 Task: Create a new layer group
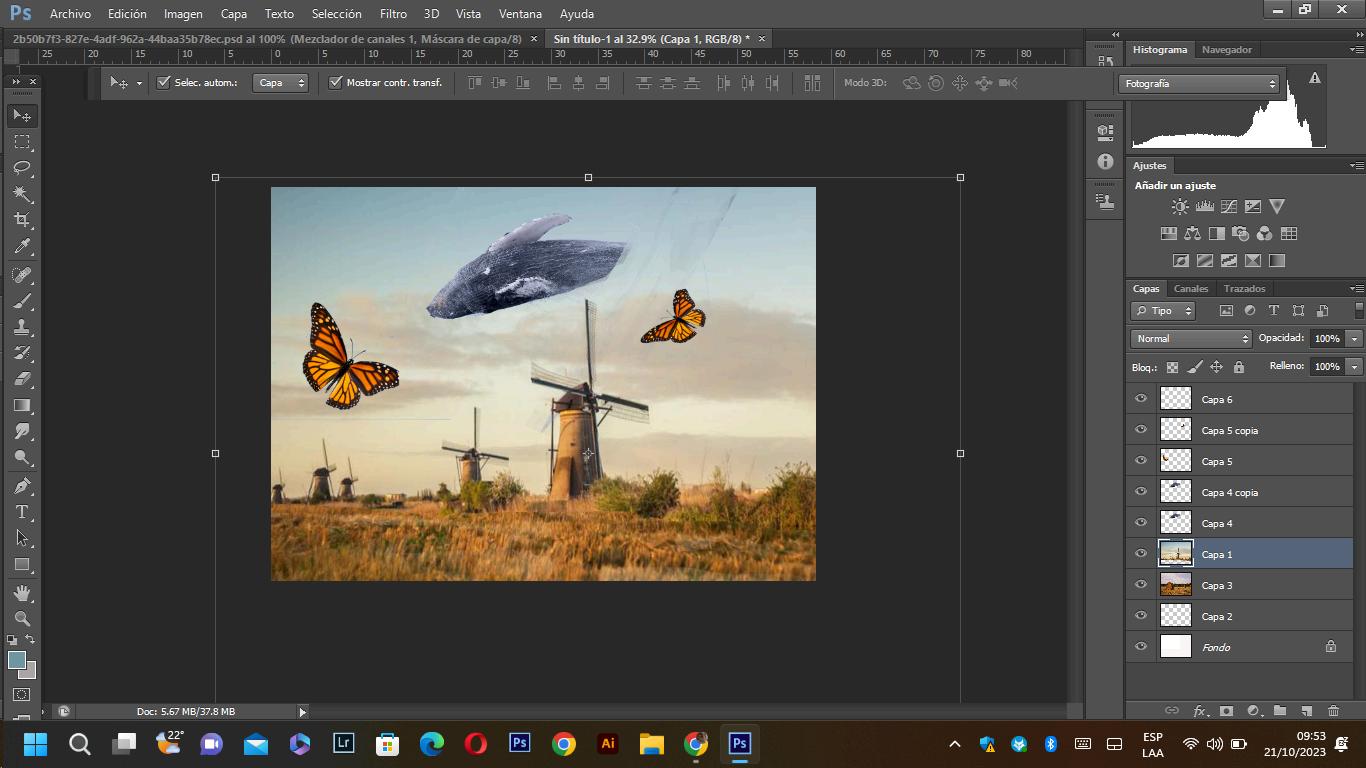point(1280,711)
